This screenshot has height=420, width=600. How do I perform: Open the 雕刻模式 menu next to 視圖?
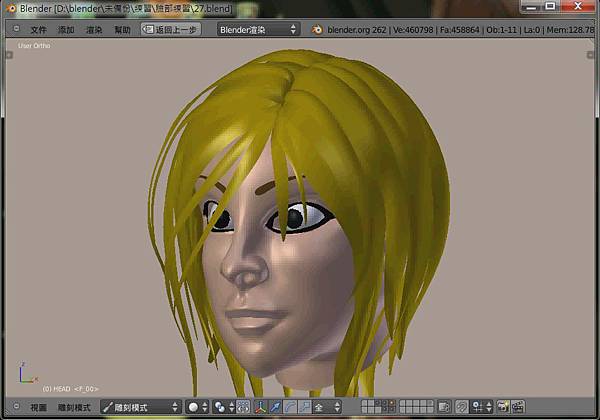(74, 407)
